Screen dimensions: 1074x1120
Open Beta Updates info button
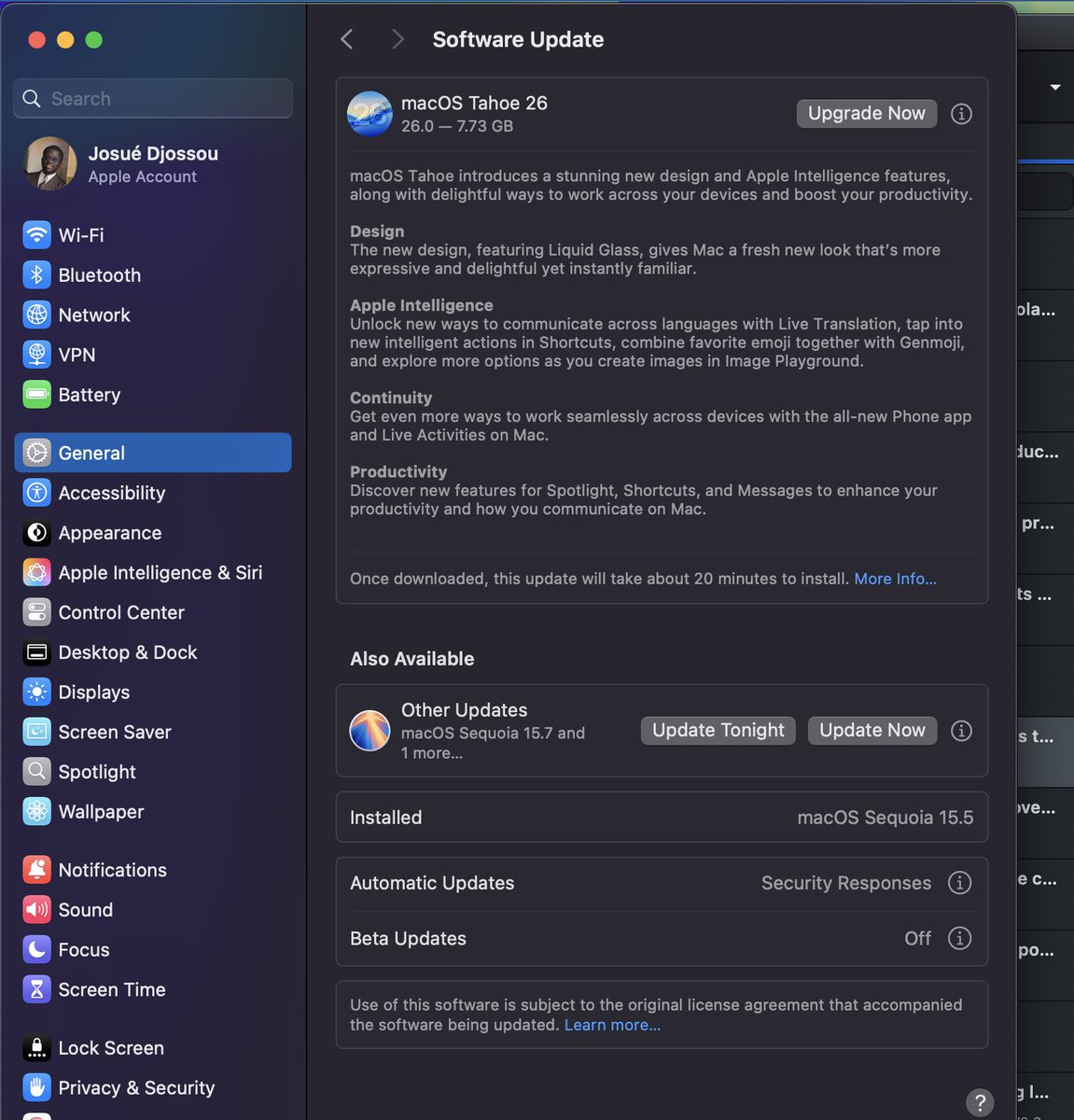[959, 938]
